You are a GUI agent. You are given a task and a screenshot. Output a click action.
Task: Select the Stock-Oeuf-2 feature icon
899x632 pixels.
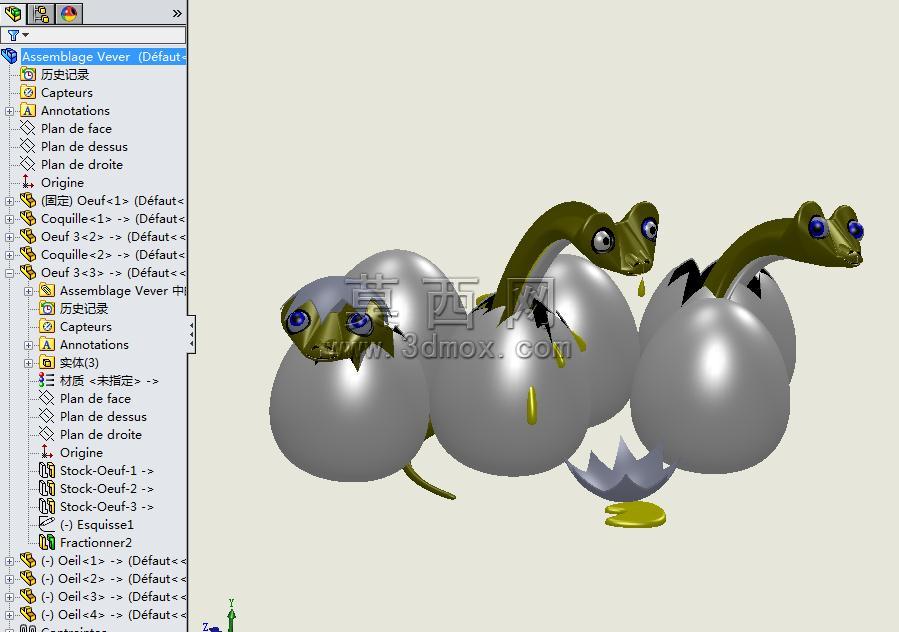[x=46, y=488]
